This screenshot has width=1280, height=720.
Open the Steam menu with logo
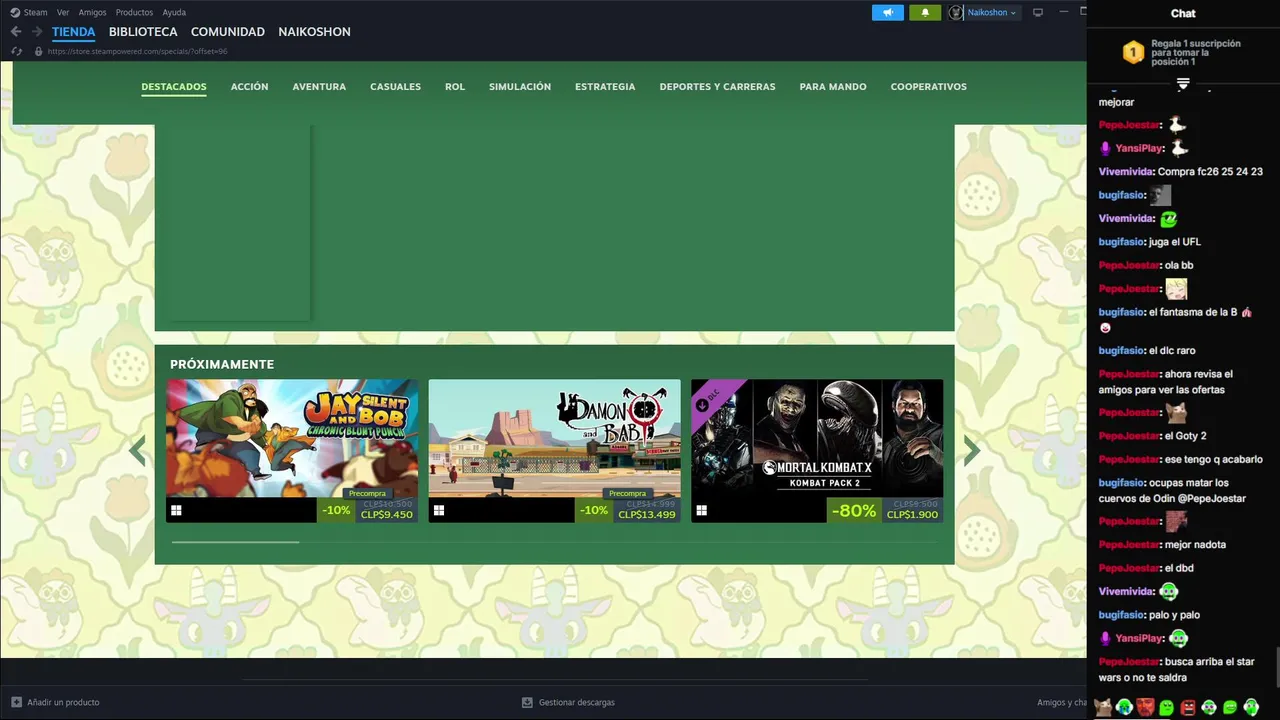(29, 12)
